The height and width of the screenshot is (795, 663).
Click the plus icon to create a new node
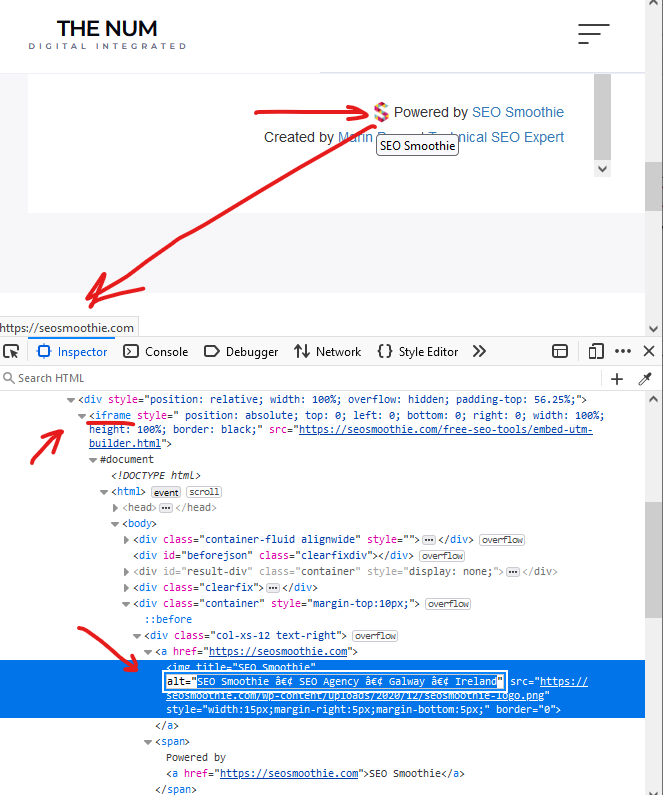tap(617, 379)
